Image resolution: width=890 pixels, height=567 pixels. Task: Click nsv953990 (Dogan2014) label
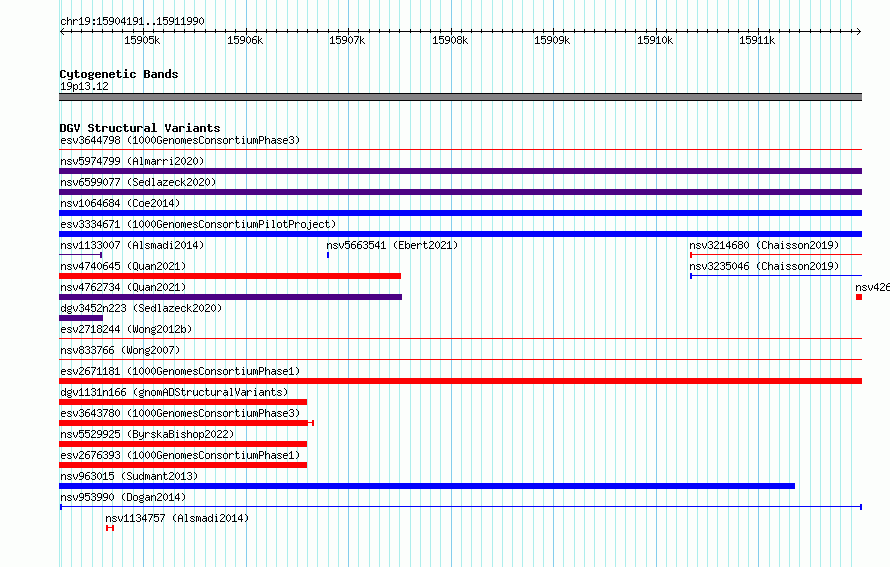point(123,497)
